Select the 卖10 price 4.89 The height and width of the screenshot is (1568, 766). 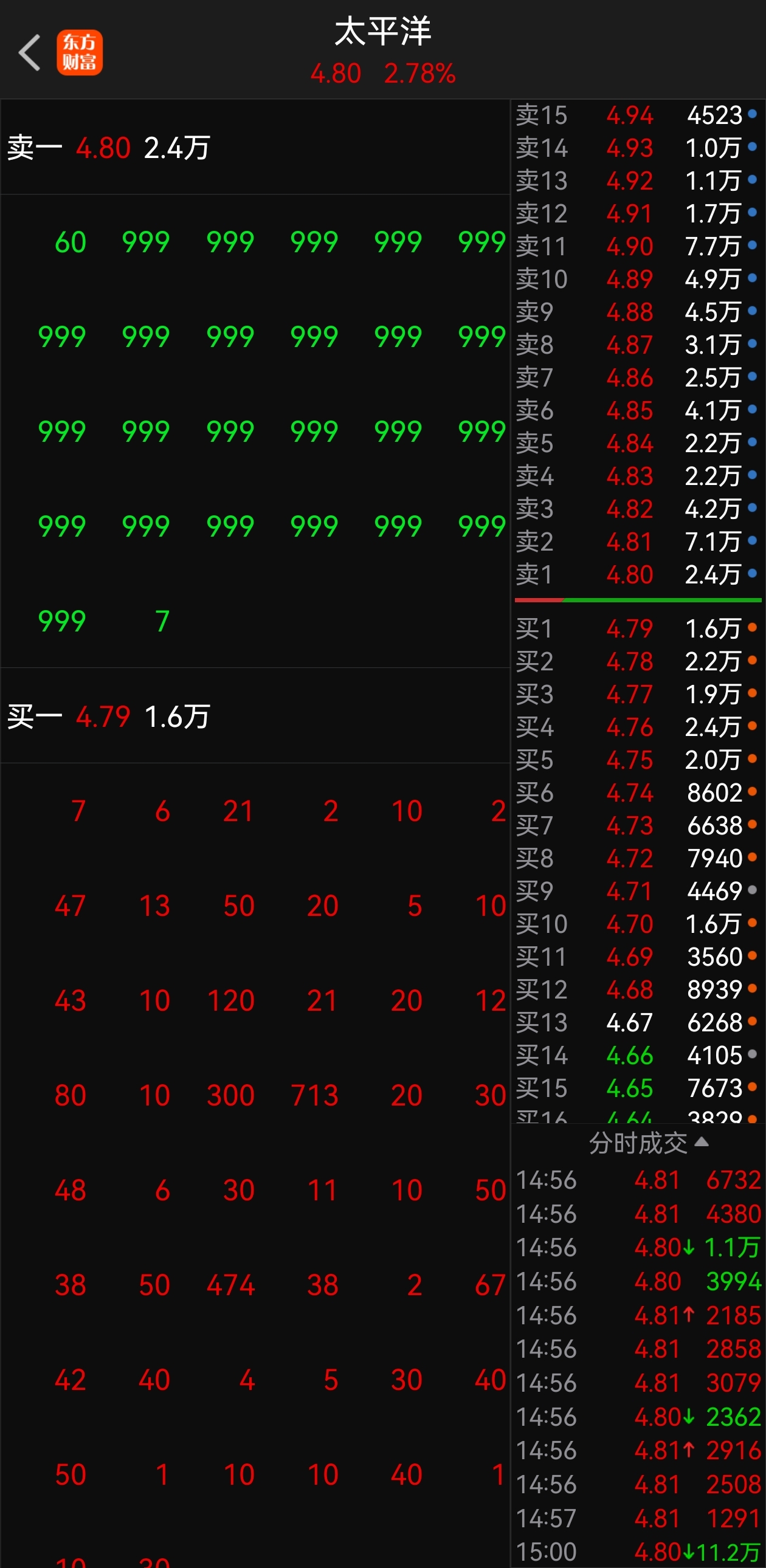click(x=630, y=280)
